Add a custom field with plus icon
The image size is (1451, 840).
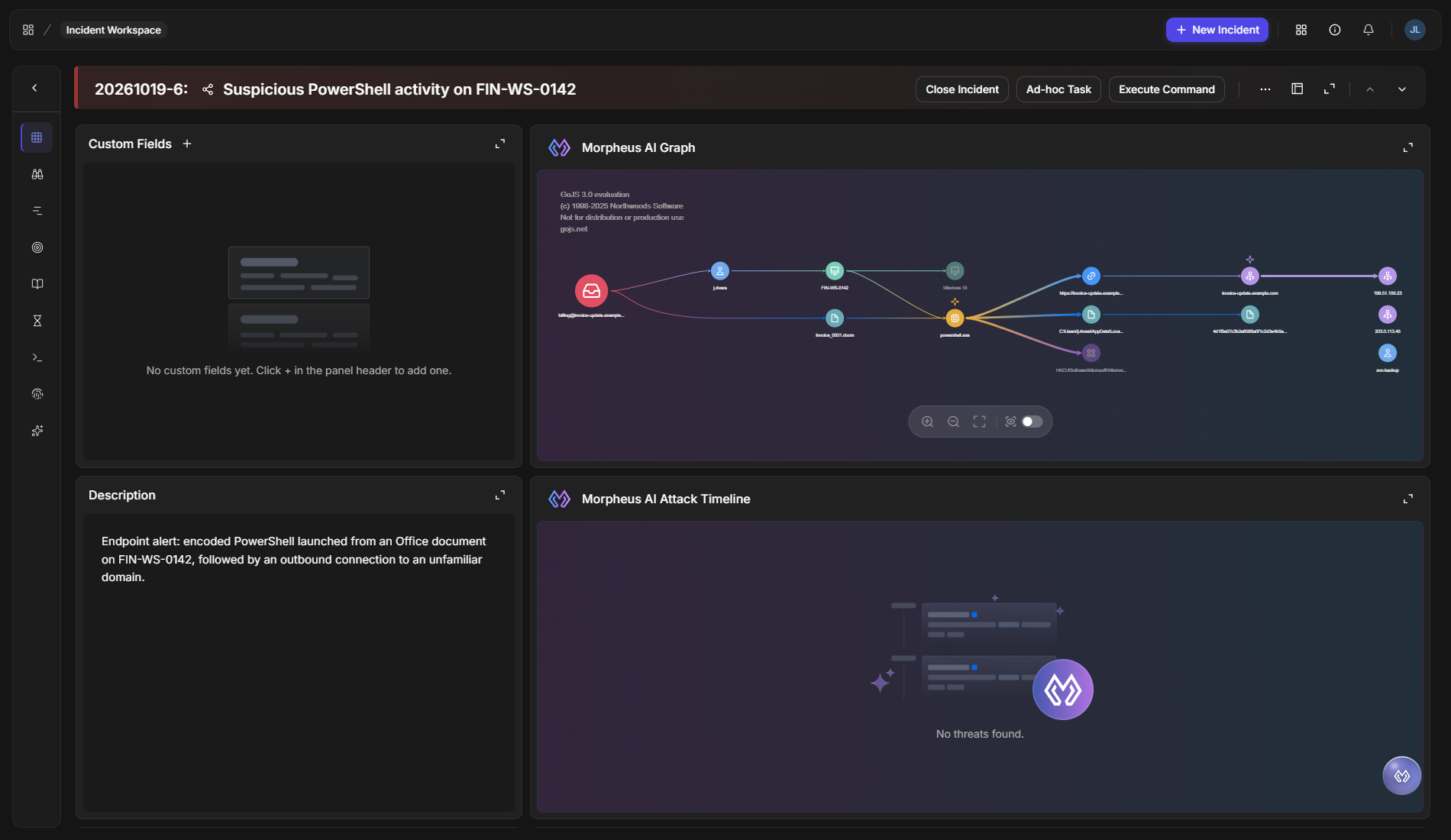[x=187, y=144]
